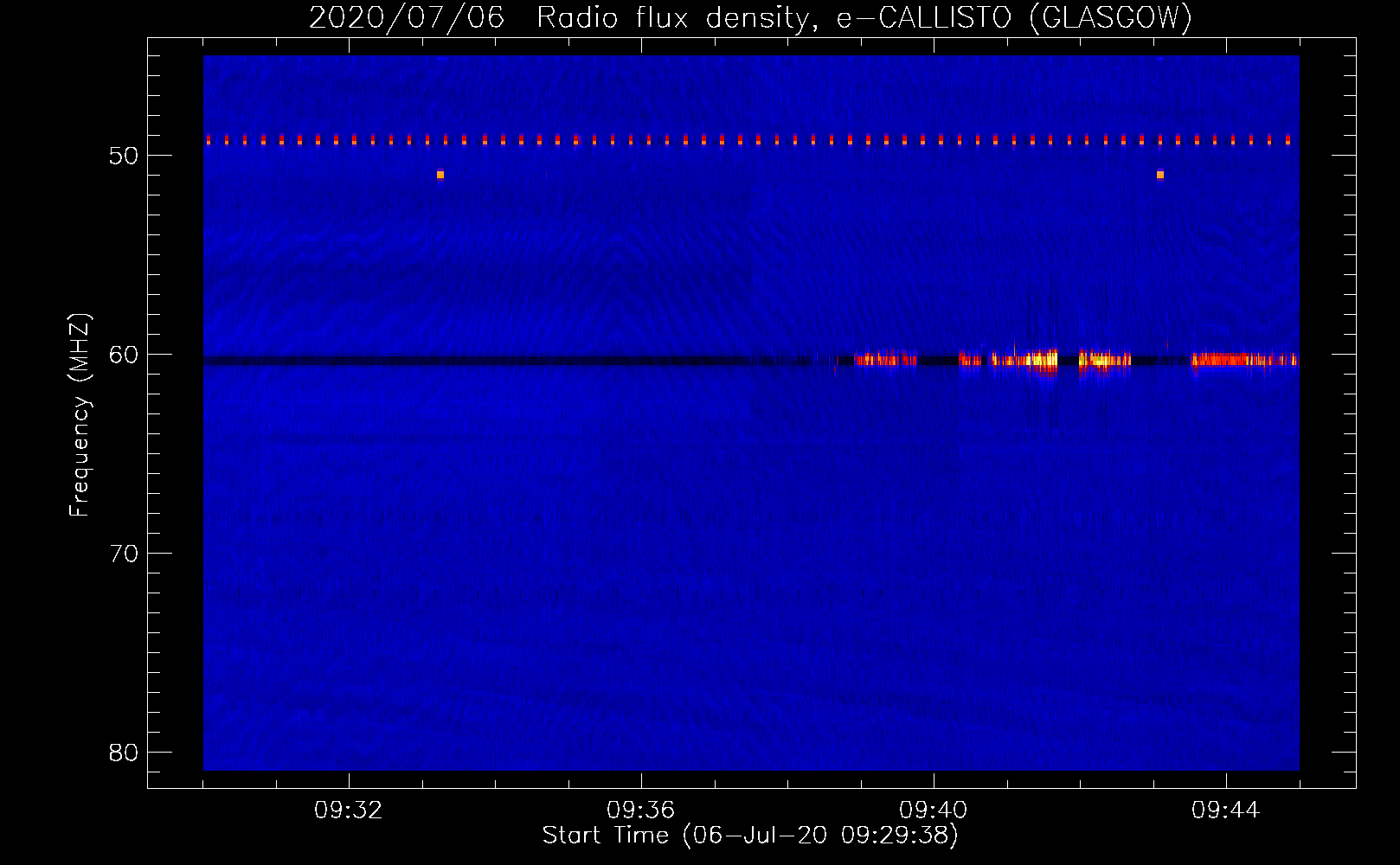The width and height of the screenshot is (1400, 865).
Task: Click the 09:36 time tick label
Action: 641,811
